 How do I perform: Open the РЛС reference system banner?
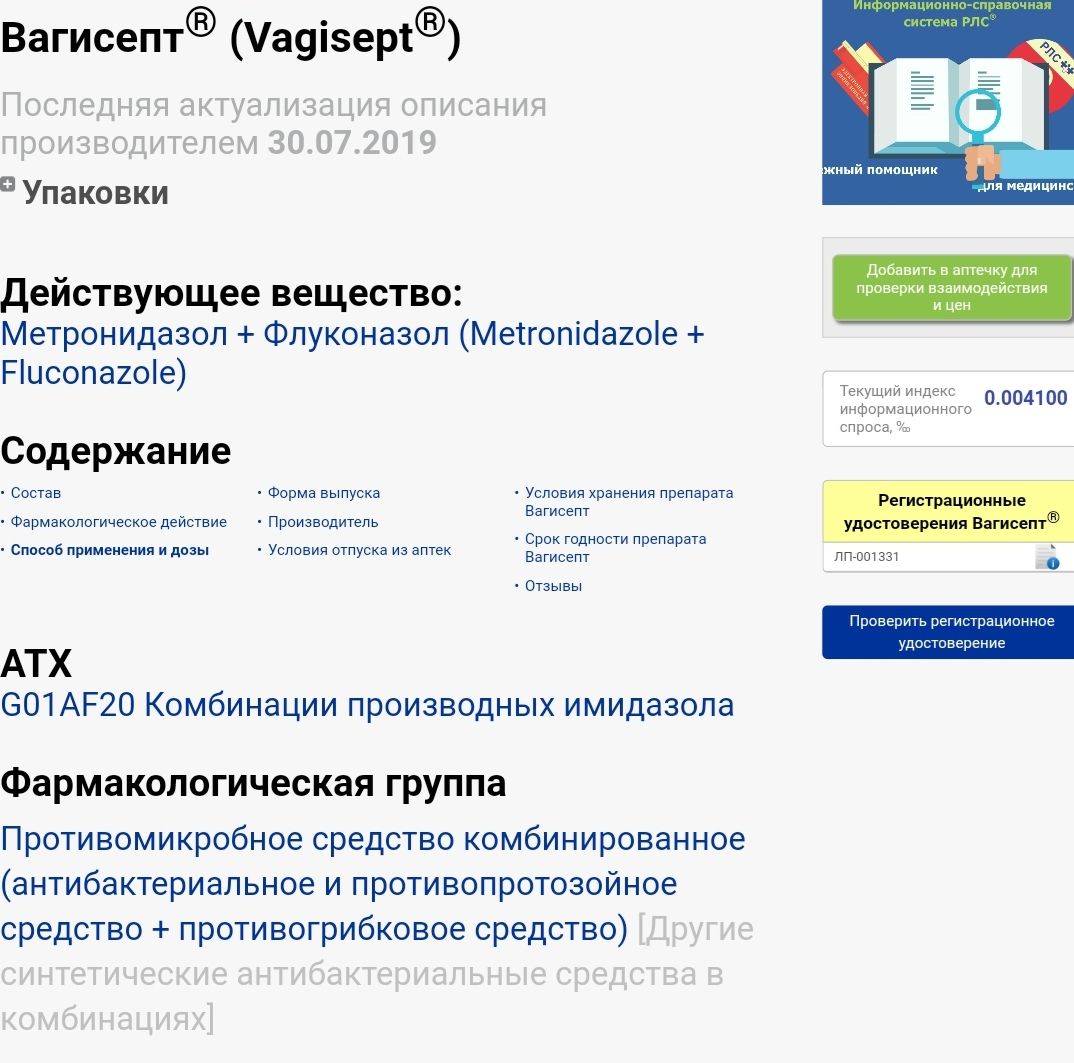948,102
